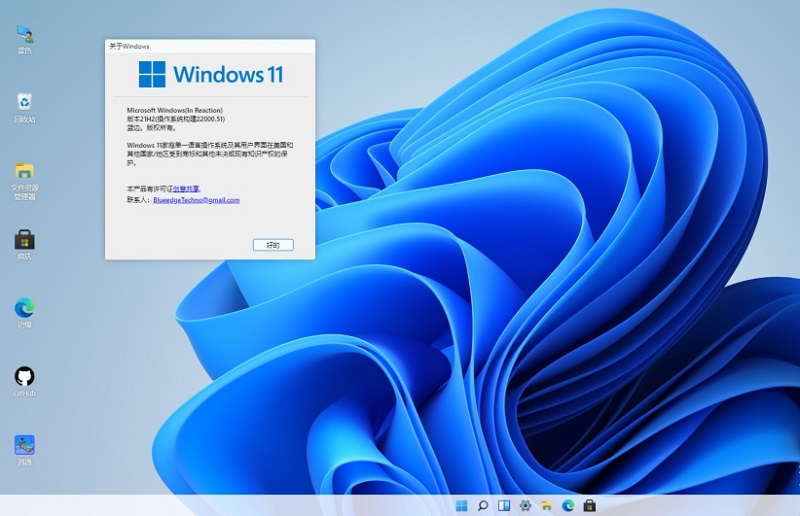
Task: Open Settings gear on the taskbar
Action: point(526,505)
